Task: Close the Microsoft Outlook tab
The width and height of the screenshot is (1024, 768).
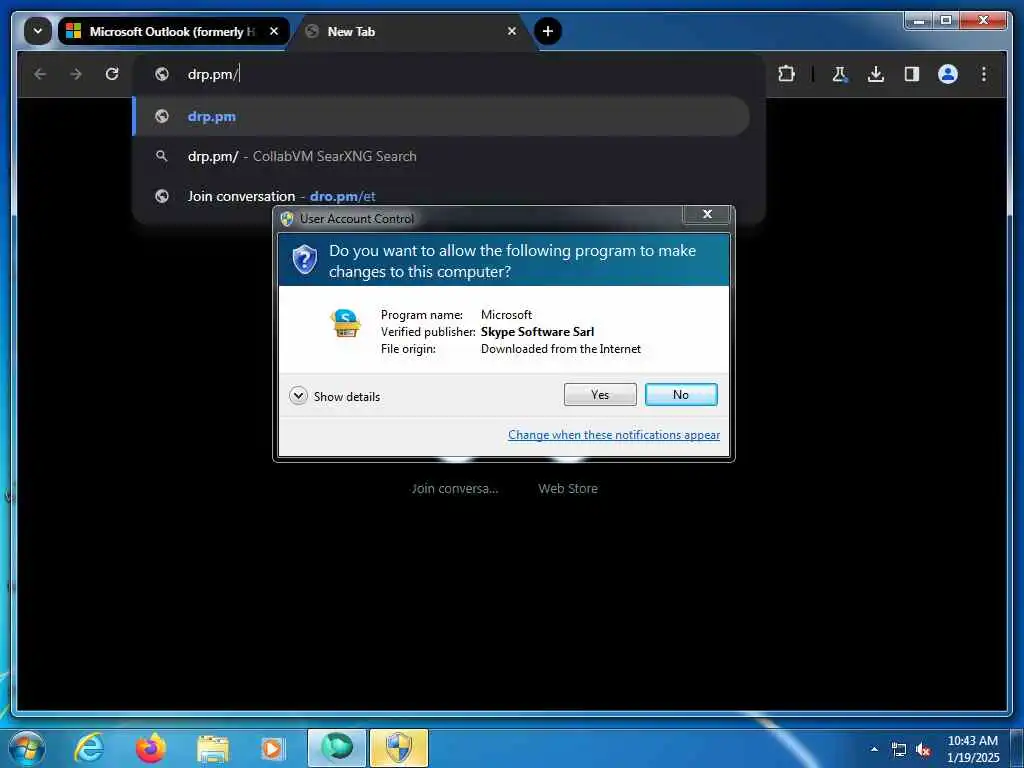Action: tap(274, 31)
